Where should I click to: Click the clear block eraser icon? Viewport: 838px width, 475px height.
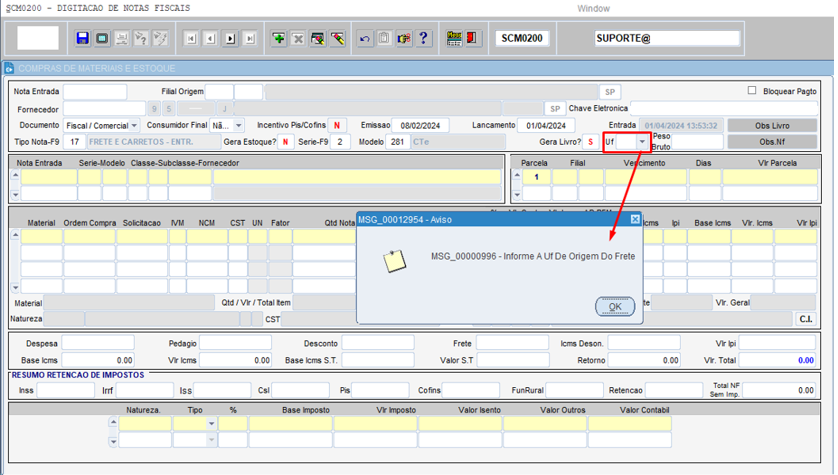(317, 38)
